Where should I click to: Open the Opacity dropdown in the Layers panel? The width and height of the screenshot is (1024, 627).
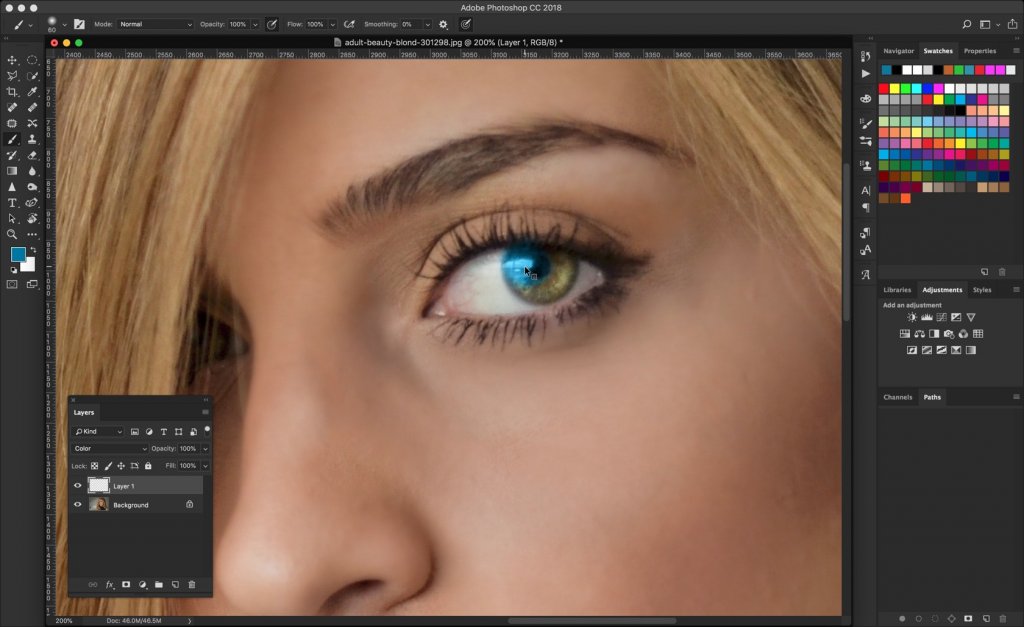coord(204,448)
